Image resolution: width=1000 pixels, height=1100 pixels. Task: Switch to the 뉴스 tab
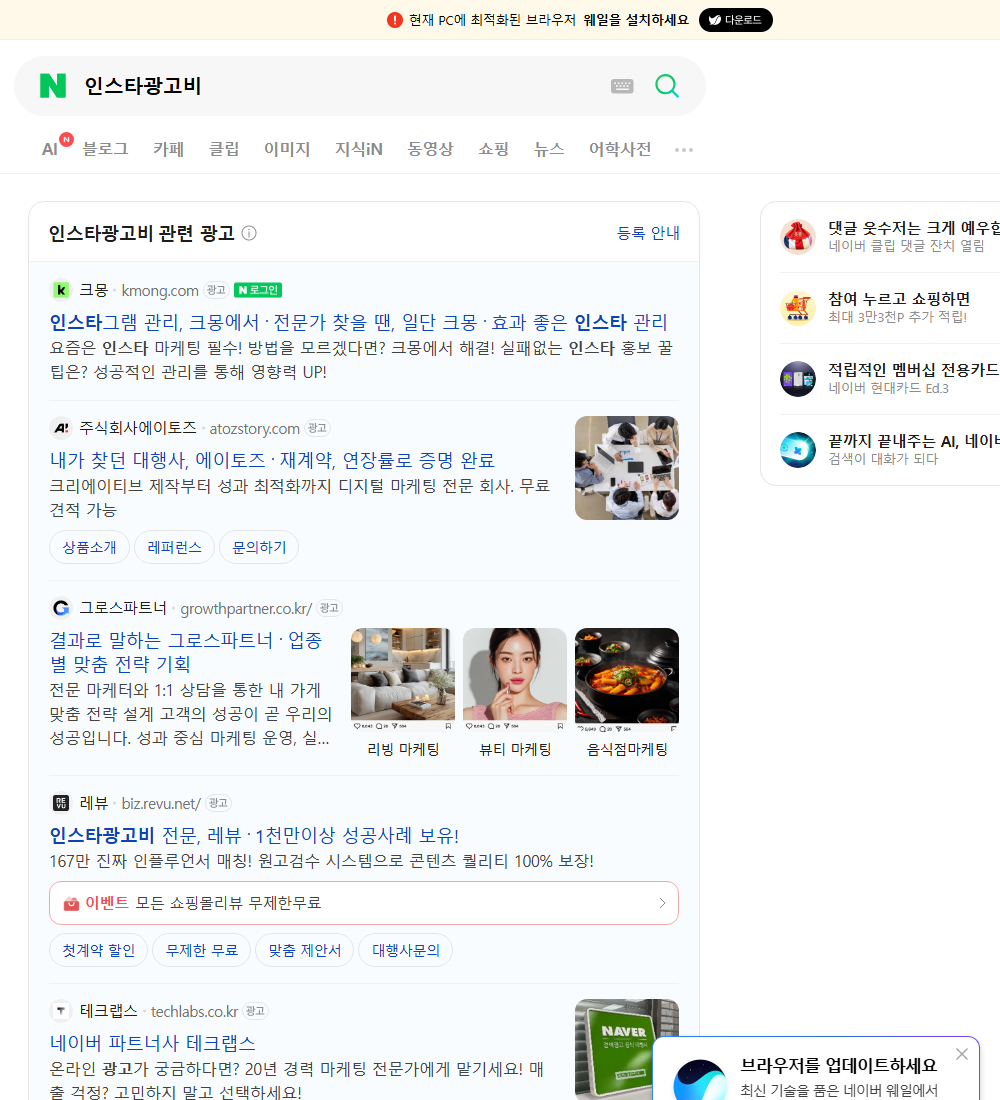549,149
